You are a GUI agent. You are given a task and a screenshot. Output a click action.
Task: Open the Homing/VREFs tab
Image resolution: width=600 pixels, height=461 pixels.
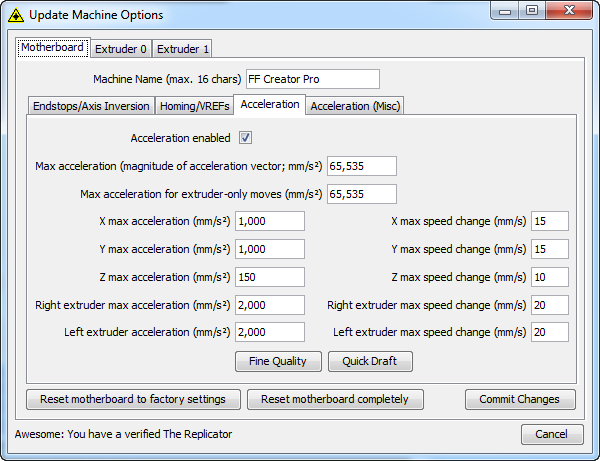point(193,106)
